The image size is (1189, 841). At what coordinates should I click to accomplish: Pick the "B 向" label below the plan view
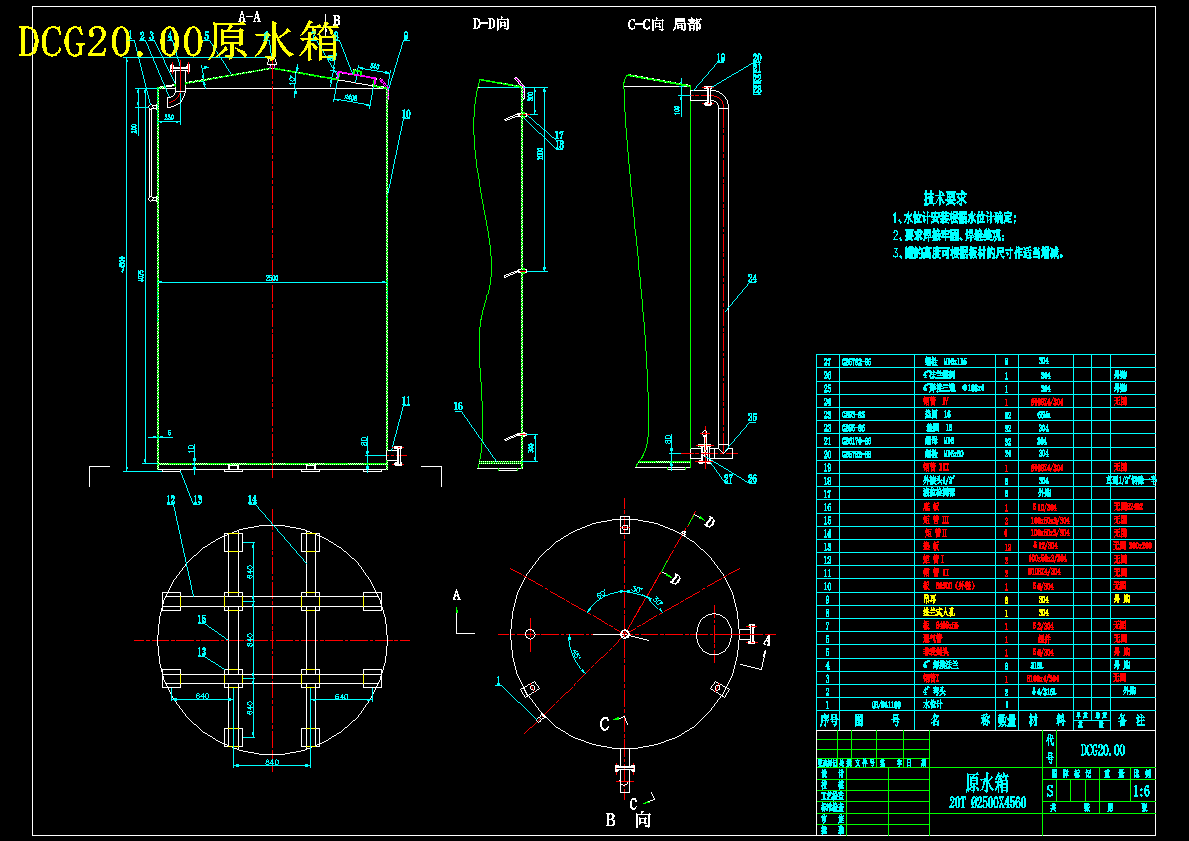(x=628, y=820)
